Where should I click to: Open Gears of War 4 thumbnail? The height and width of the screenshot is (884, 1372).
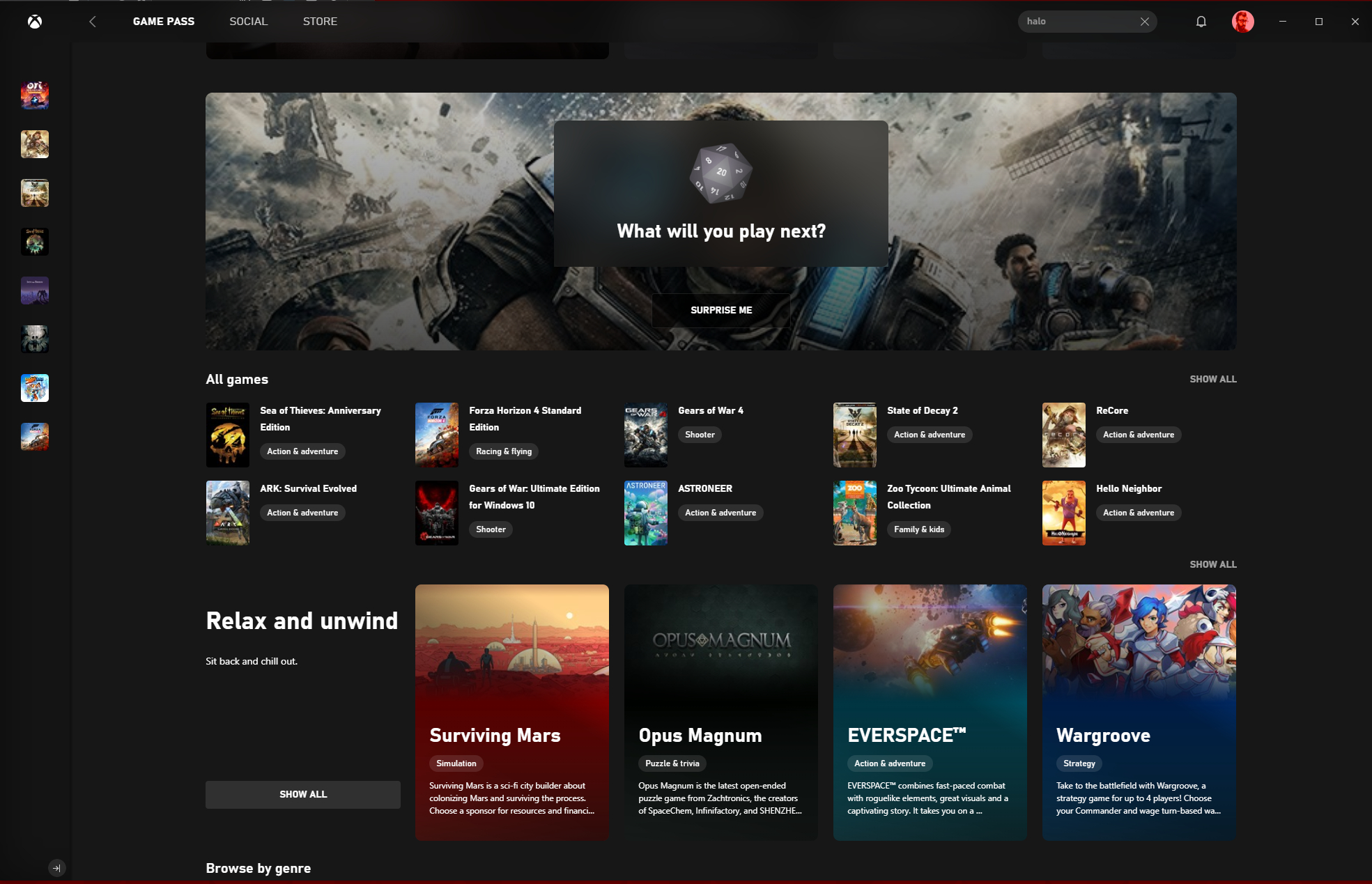[x=645, y=435]
